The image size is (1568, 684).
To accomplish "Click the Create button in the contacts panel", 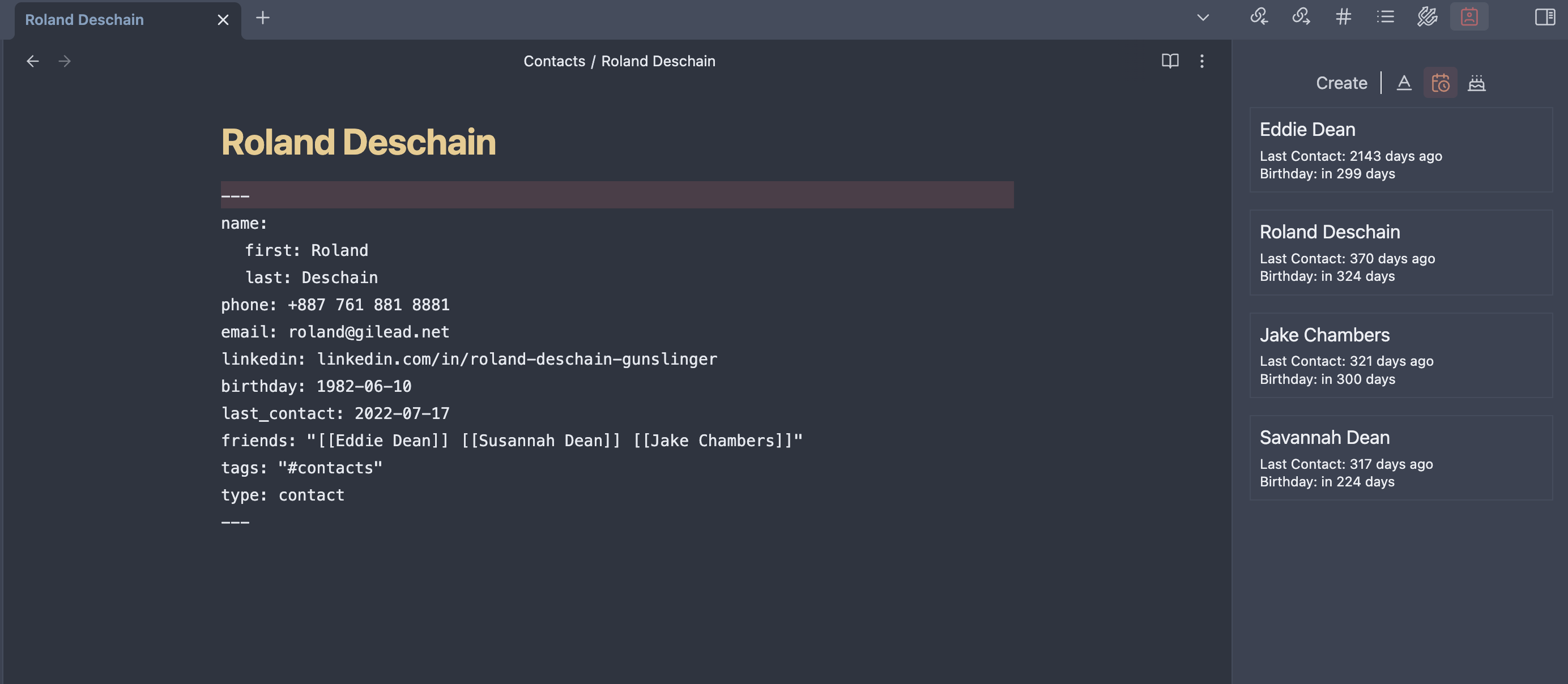I will click(1341, 83).
